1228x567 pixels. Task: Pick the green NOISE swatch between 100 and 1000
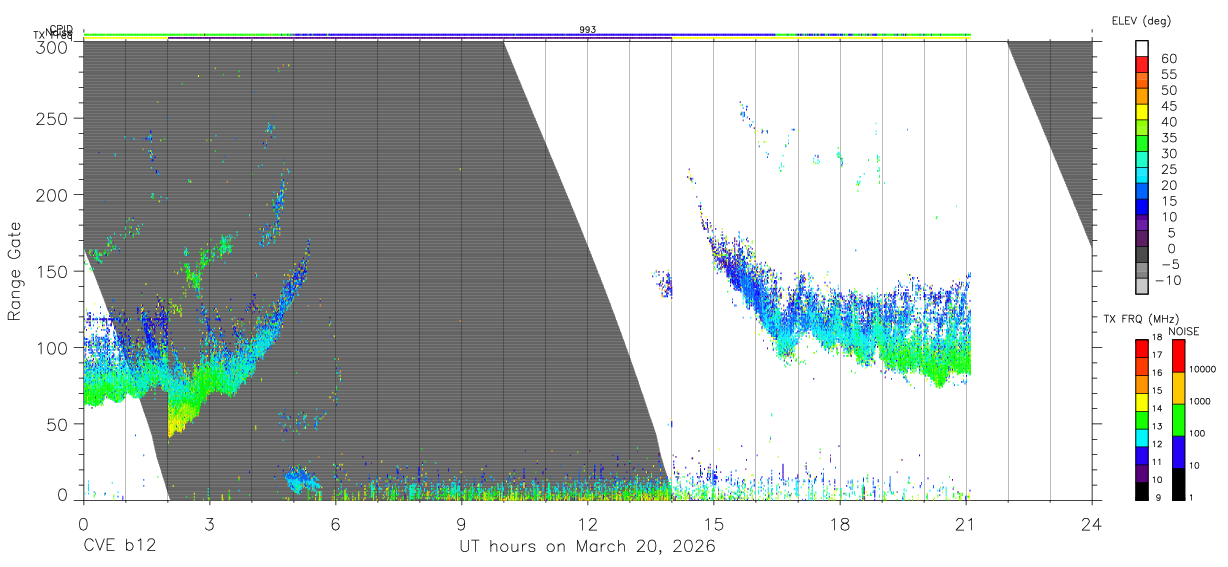coord(1178,420)
